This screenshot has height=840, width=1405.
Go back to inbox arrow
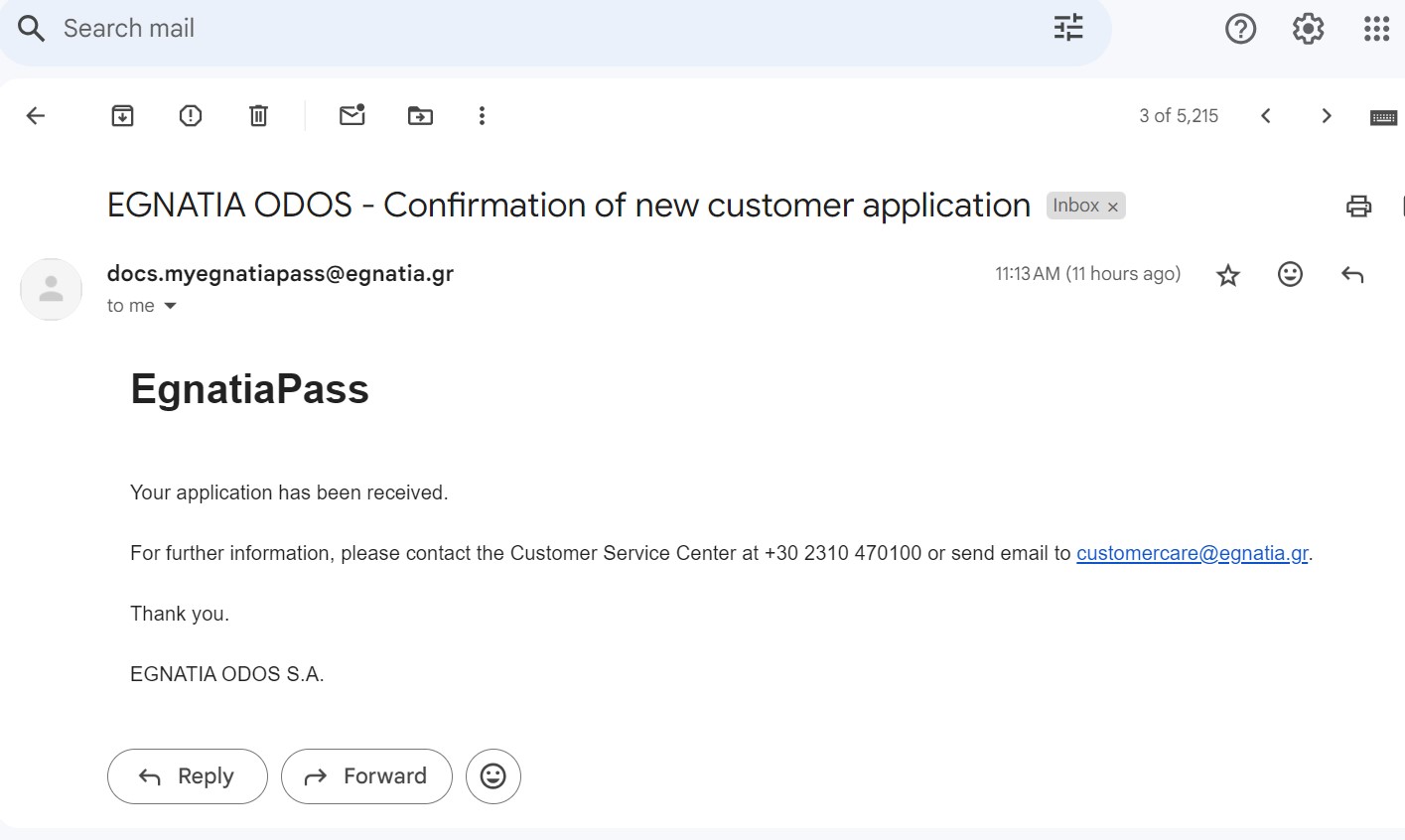(36, 116)
